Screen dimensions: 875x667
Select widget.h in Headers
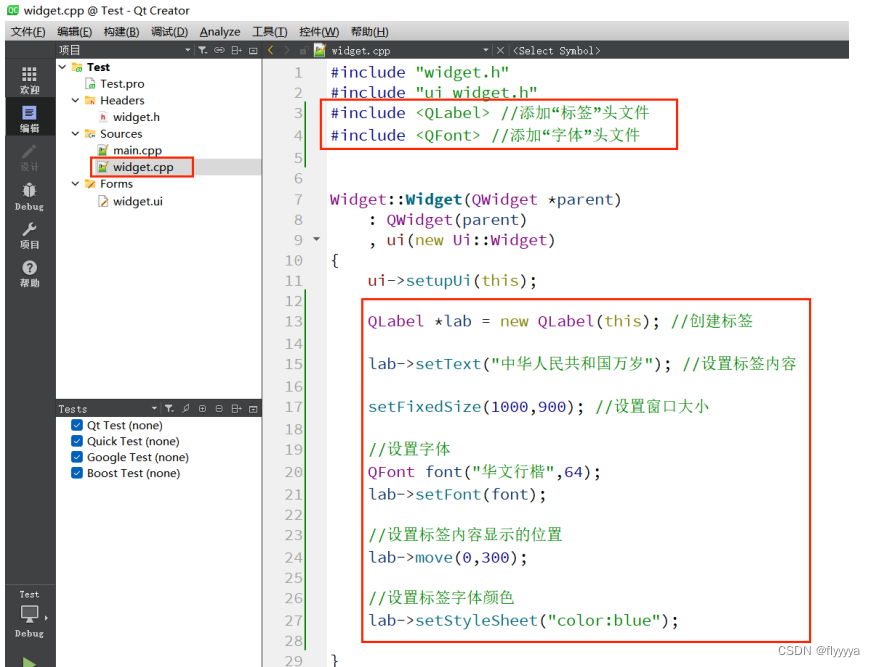point(136,117)
